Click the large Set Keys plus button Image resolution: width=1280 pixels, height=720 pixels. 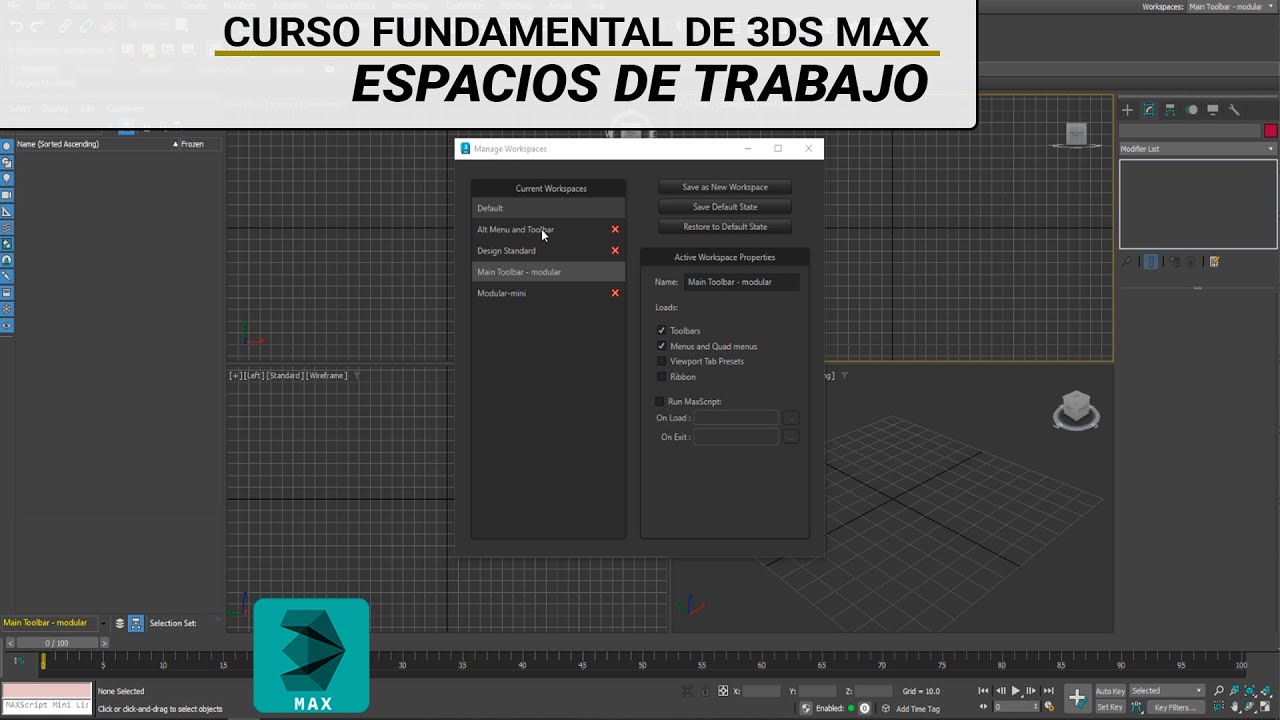click(x=1077, y=698)
